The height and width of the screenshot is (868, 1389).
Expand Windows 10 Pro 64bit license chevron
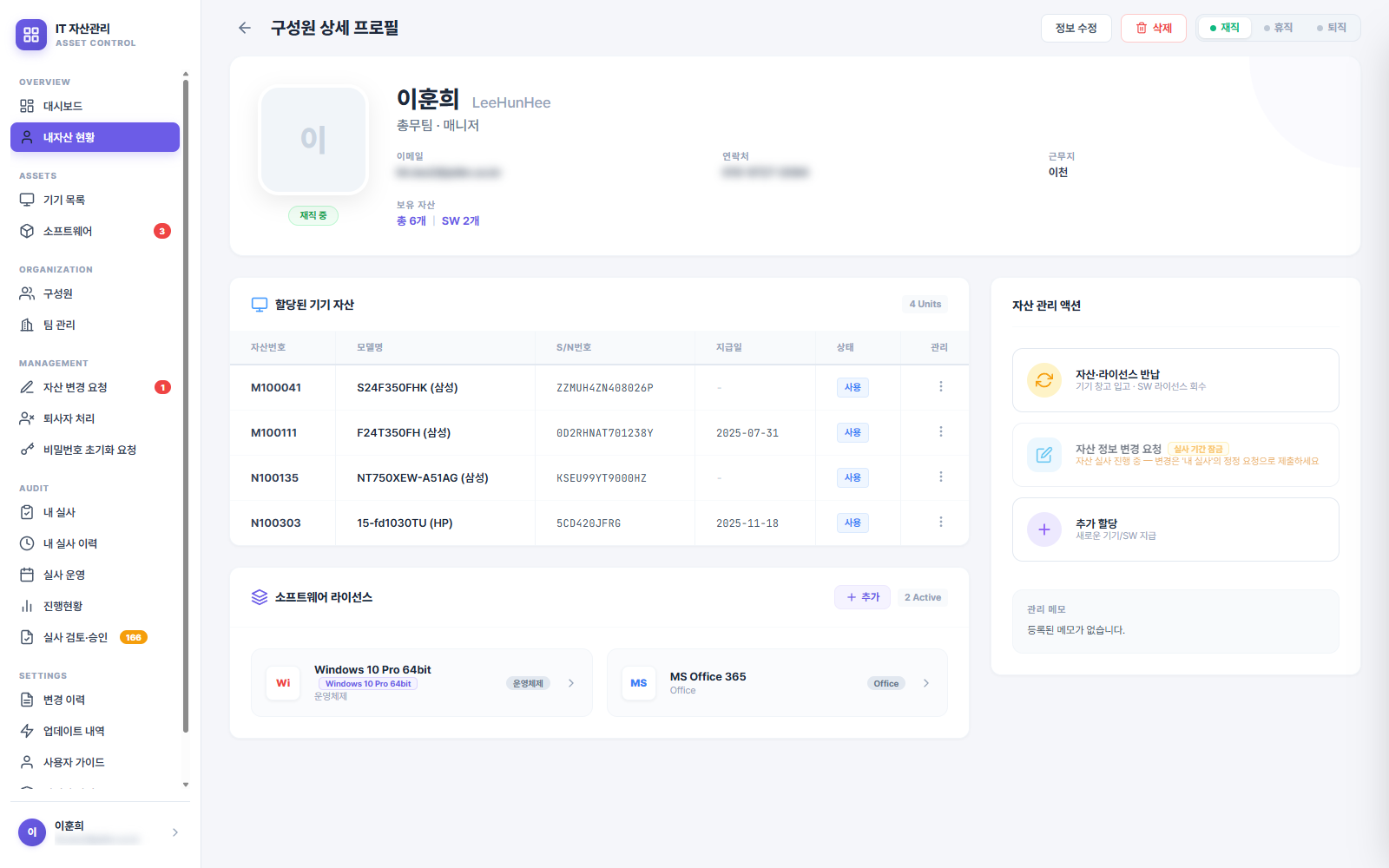[x=571, y=683]
